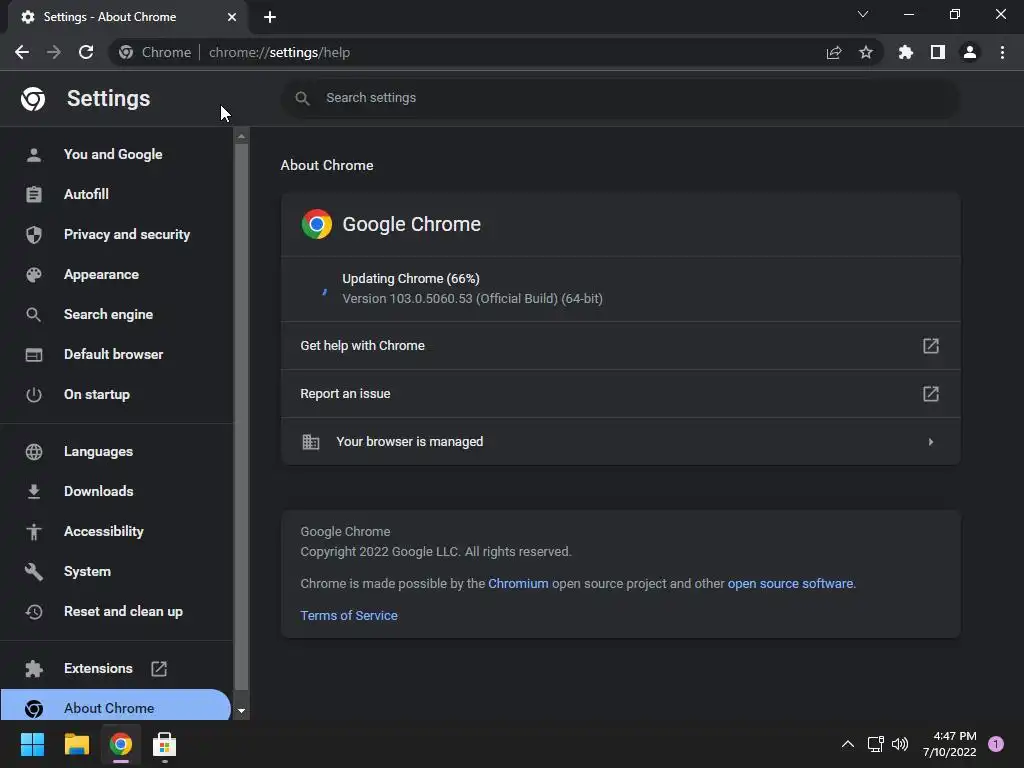Click the Report an issue row
Screen dimensions: 1024x768
620,394
